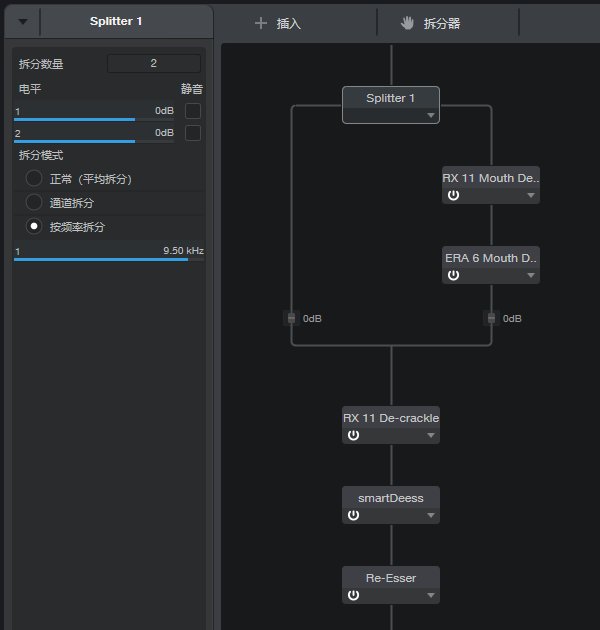
Task: Open RX 11 De-crackle menu arrow
Action: point(431,435)
